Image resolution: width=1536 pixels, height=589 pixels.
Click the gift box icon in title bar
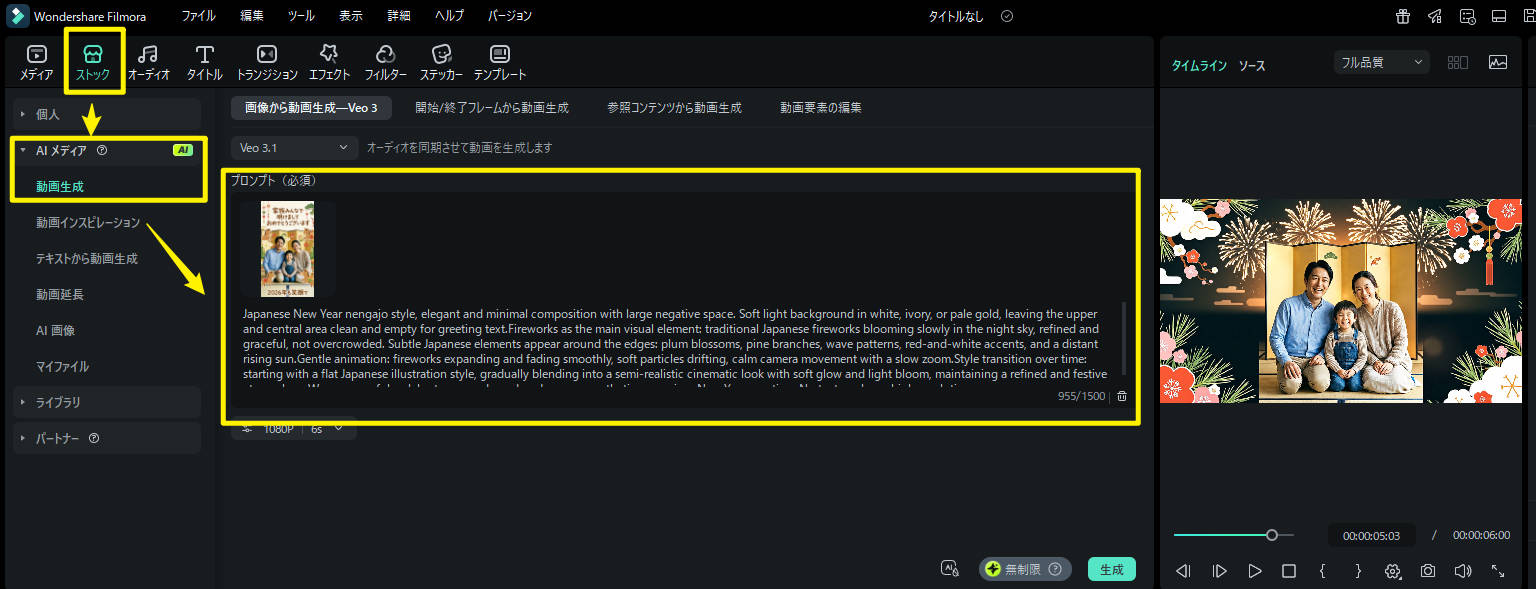(1403, 16)
